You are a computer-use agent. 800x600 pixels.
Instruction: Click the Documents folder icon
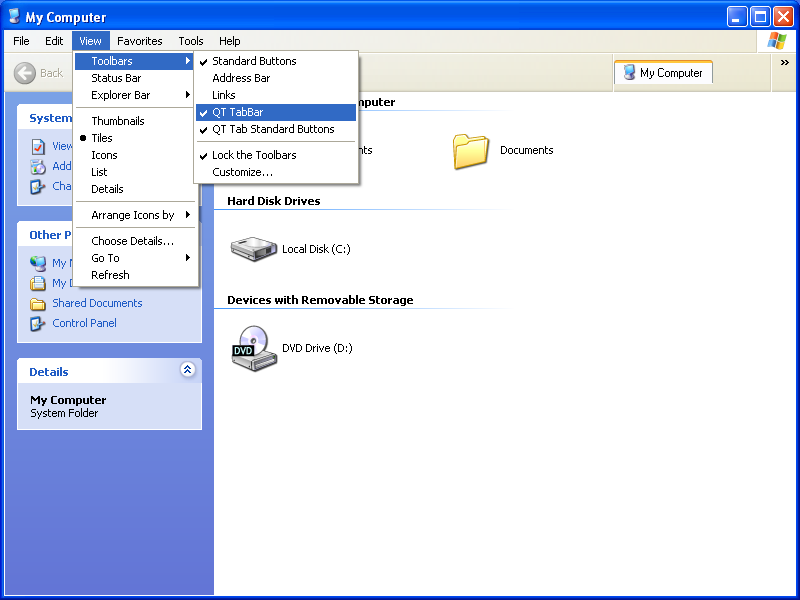click(471, 151)
